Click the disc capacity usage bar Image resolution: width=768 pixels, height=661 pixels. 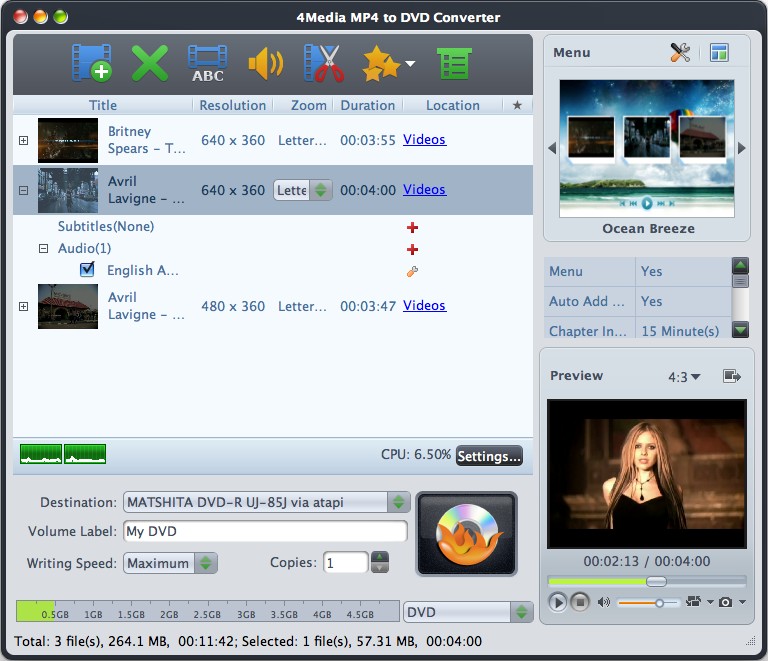(x=208, y=611)
